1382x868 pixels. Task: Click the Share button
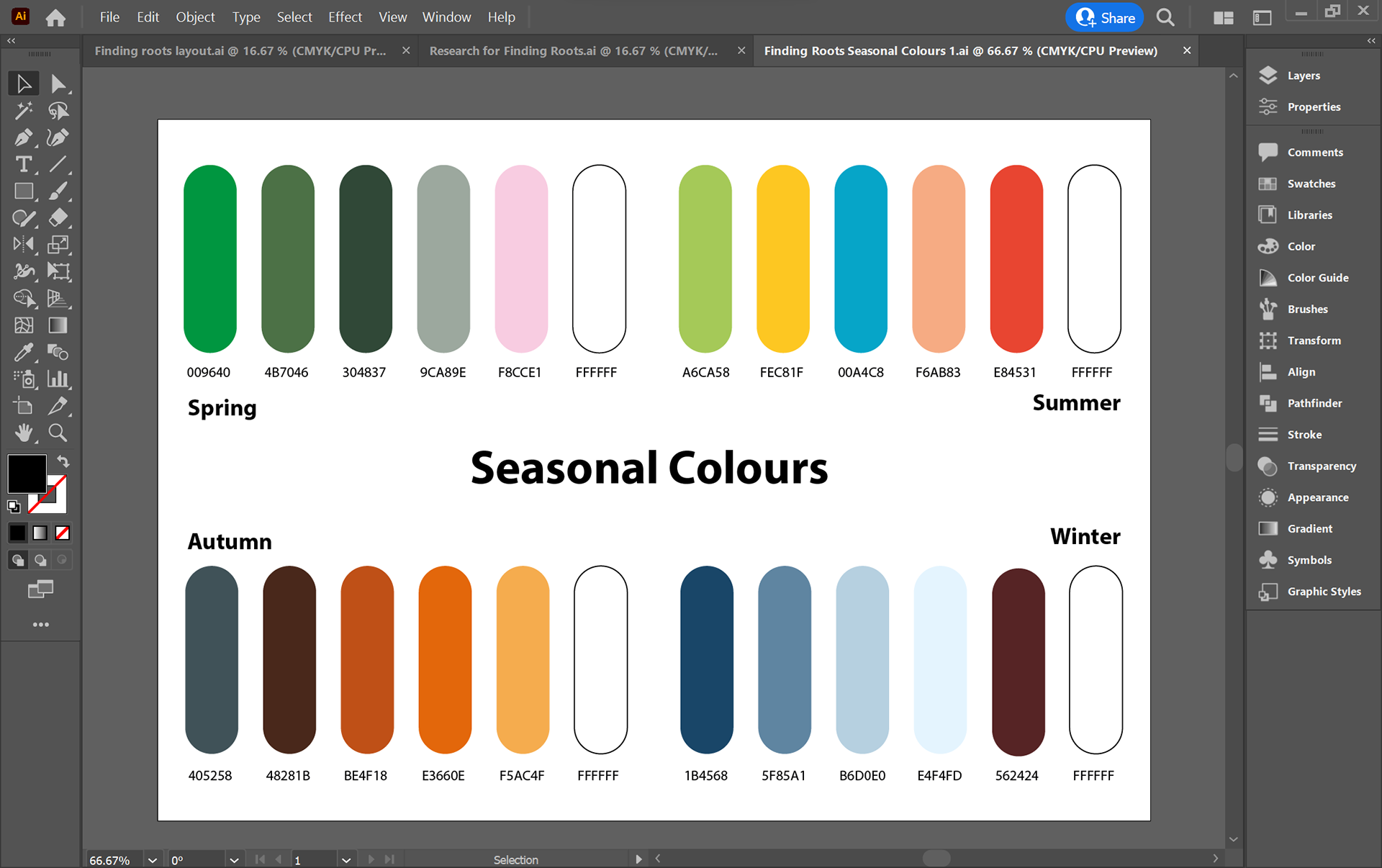click(1105, 17)
